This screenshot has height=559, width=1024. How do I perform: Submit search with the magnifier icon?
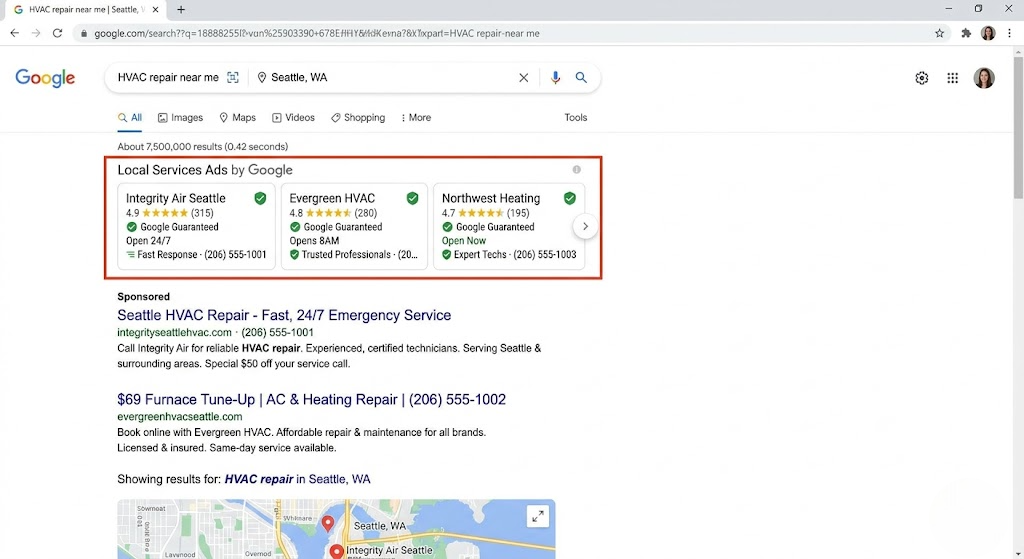point(581,78)
